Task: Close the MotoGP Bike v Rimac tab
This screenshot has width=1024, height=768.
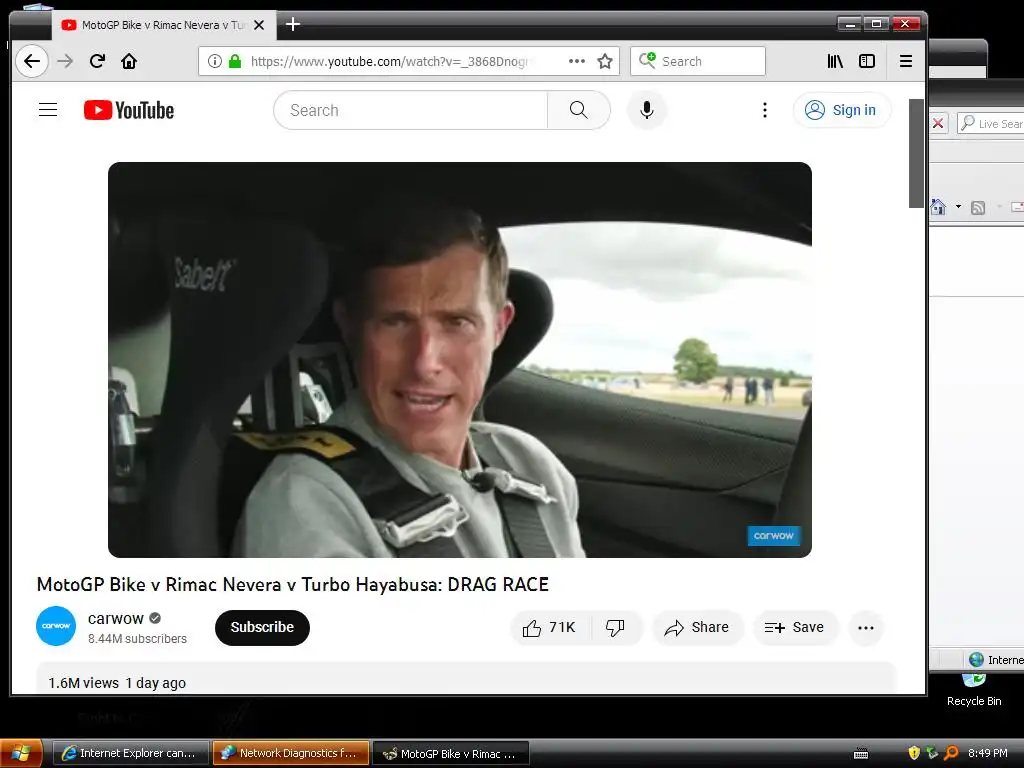Action: [259, 25]
